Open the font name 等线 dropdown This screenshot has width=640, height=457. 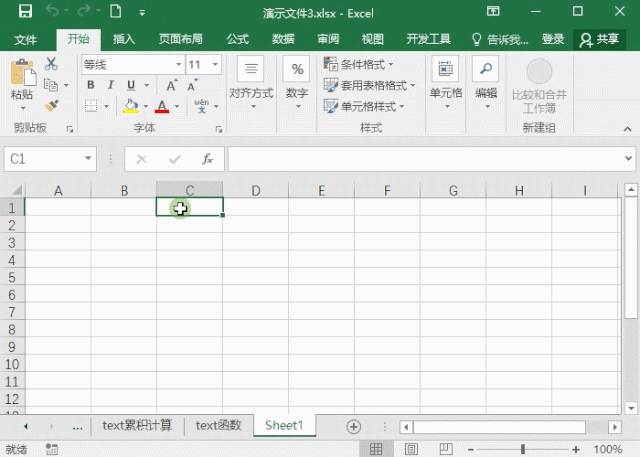178,64
